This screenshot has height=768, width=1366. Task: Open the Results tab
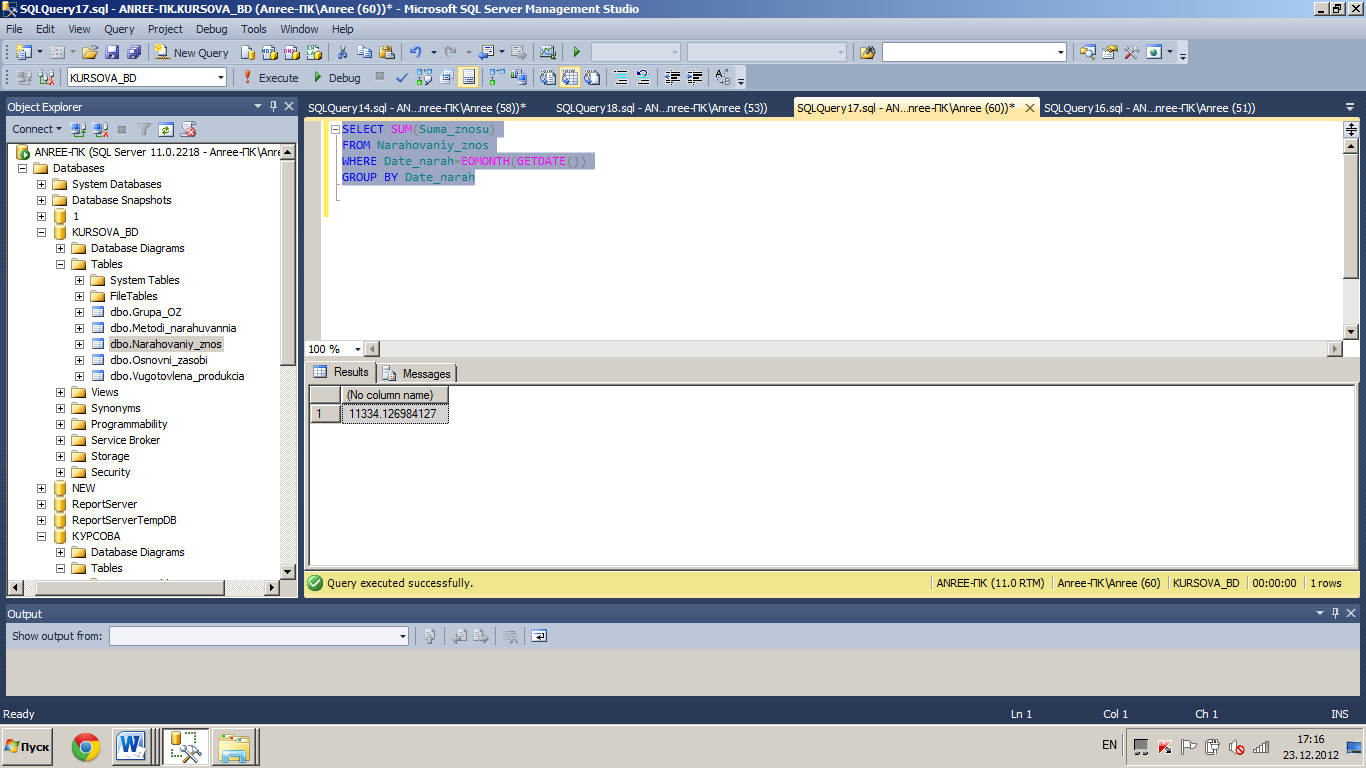pos(341,372)
